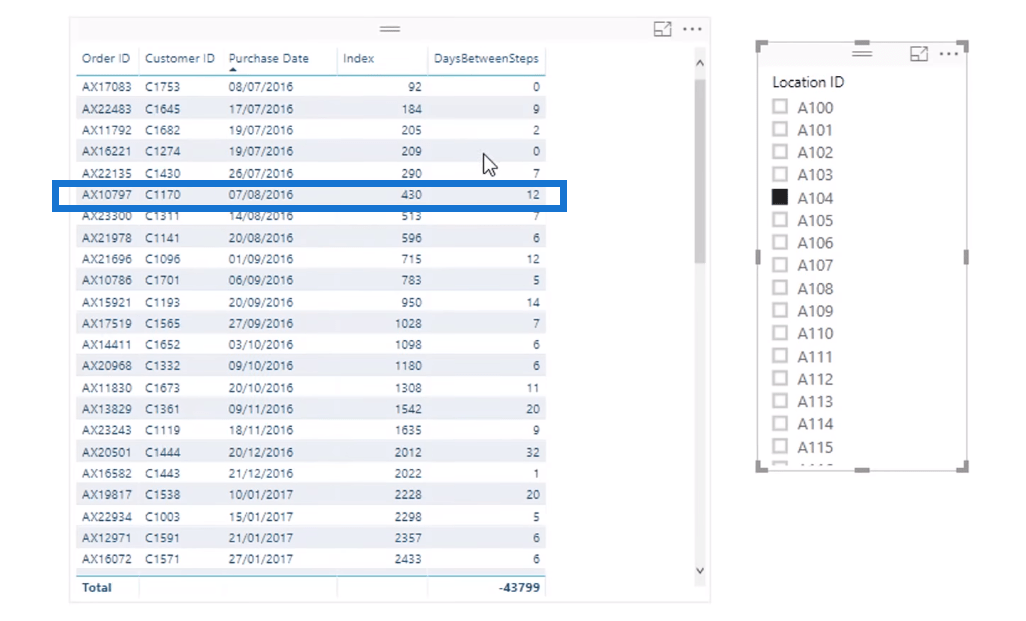
Task: Check the A110 location checkbox
Action: (x=779, y=332)
